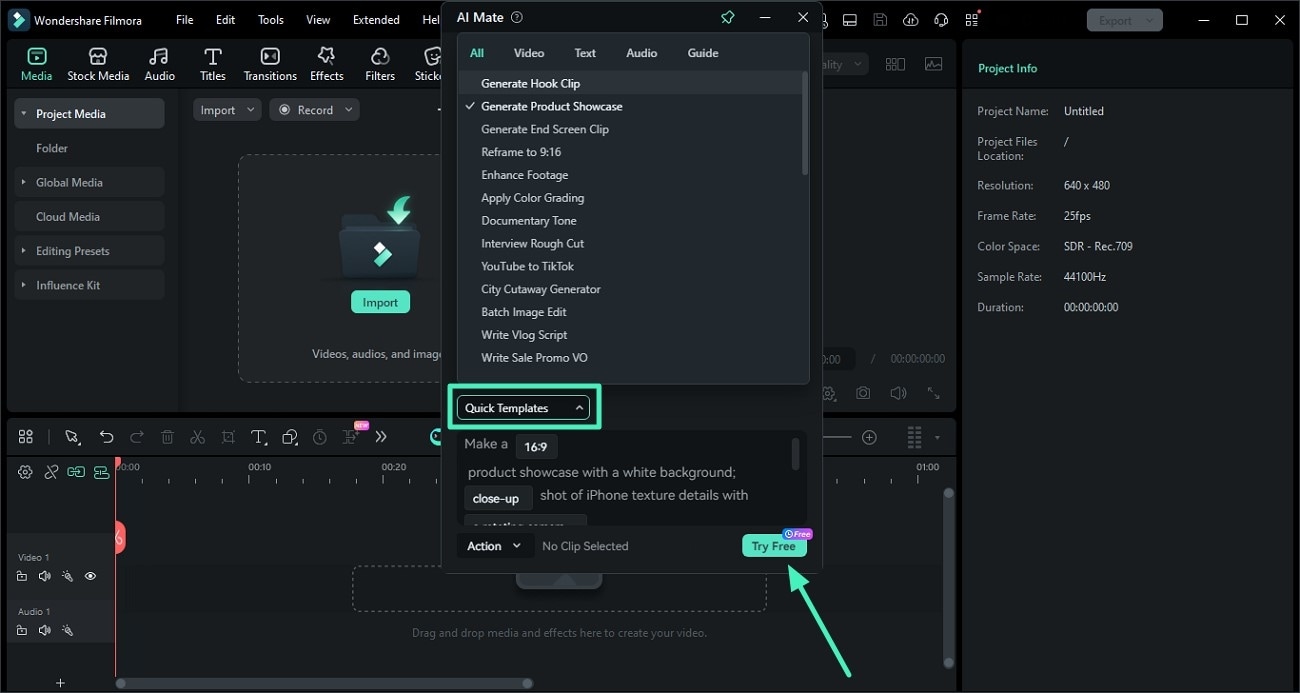Collapse the Project Media tree item
Screen dimensions: 1300x693
click(23, 114)
